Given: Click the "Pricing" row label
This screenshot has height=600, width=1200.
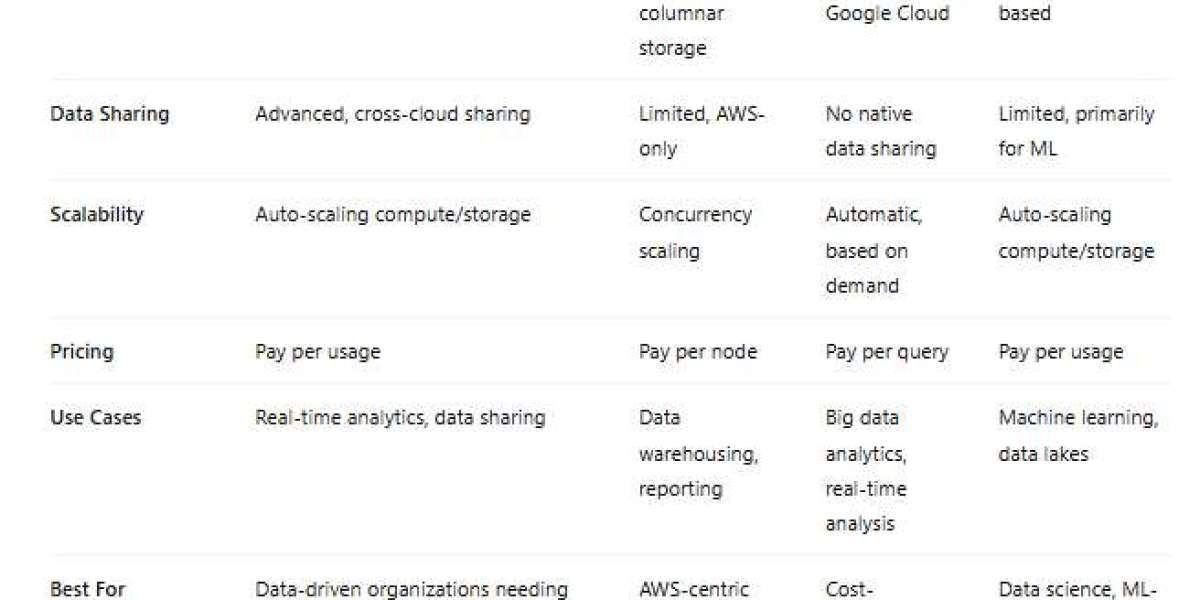Looking at the screenshot, I should 82,352.
